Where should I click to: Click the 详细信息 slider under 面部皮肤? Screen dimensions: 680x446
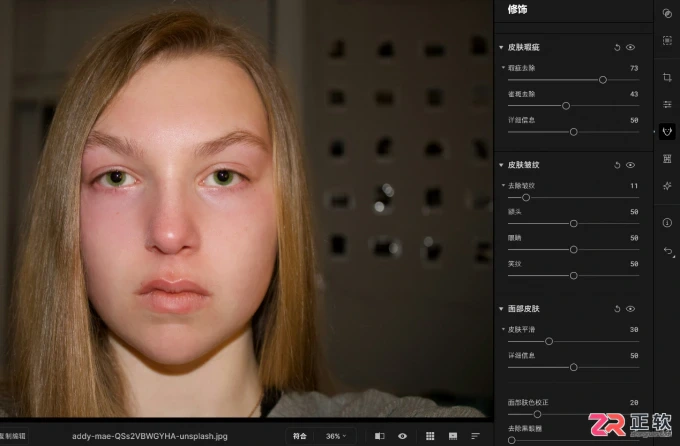pyautogui.click(x=573, y=367)
